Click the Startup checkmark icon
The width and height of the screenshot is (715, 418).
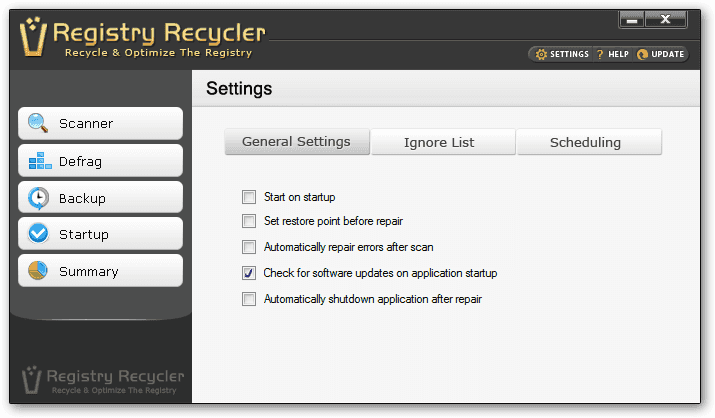point(38,233)
